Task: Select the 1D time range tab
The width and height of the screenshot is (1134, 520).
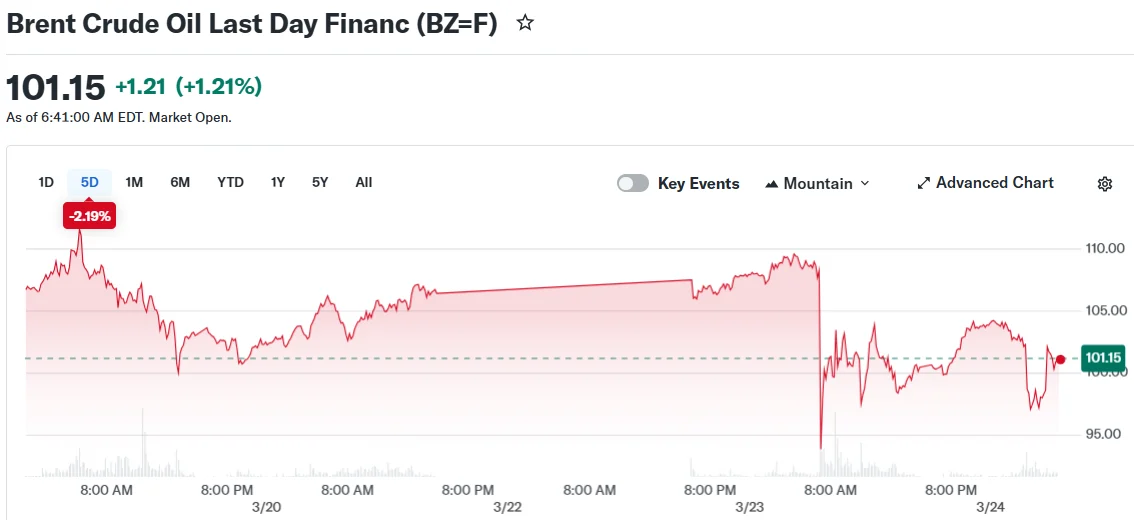Action: pos(46,182)
